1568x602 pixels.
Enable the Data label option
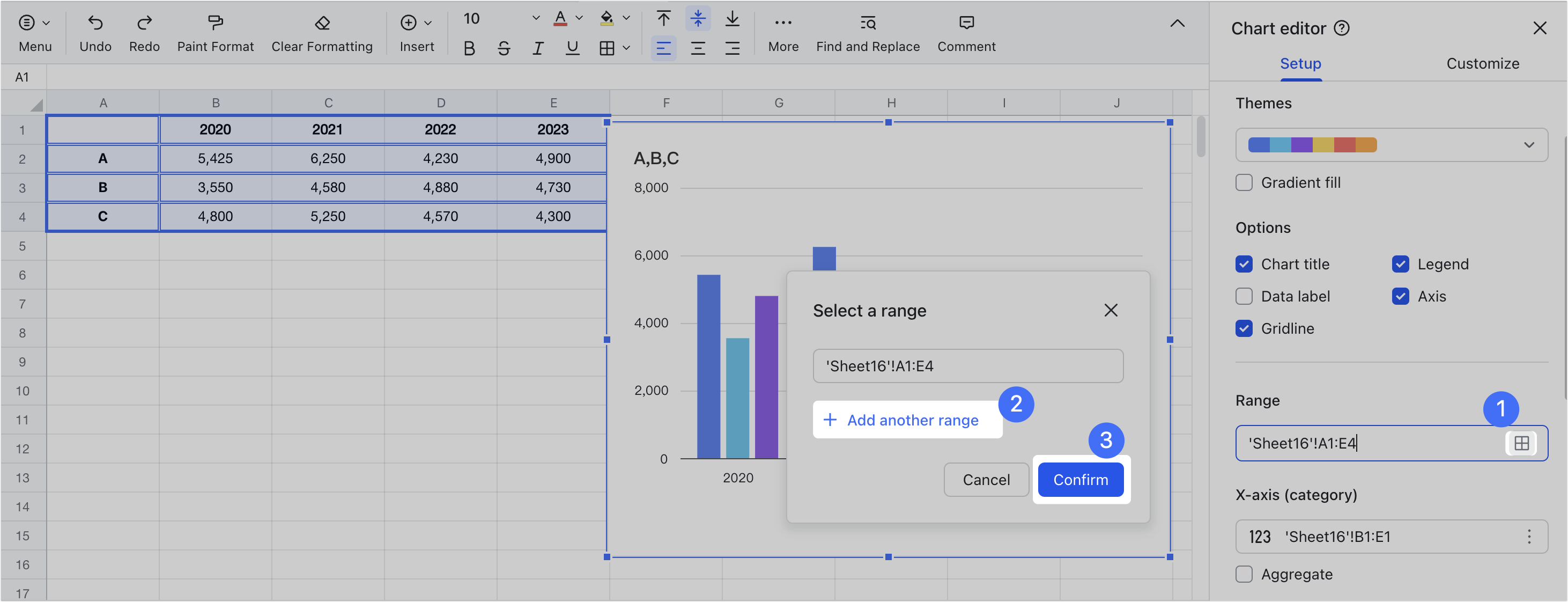1244,296
